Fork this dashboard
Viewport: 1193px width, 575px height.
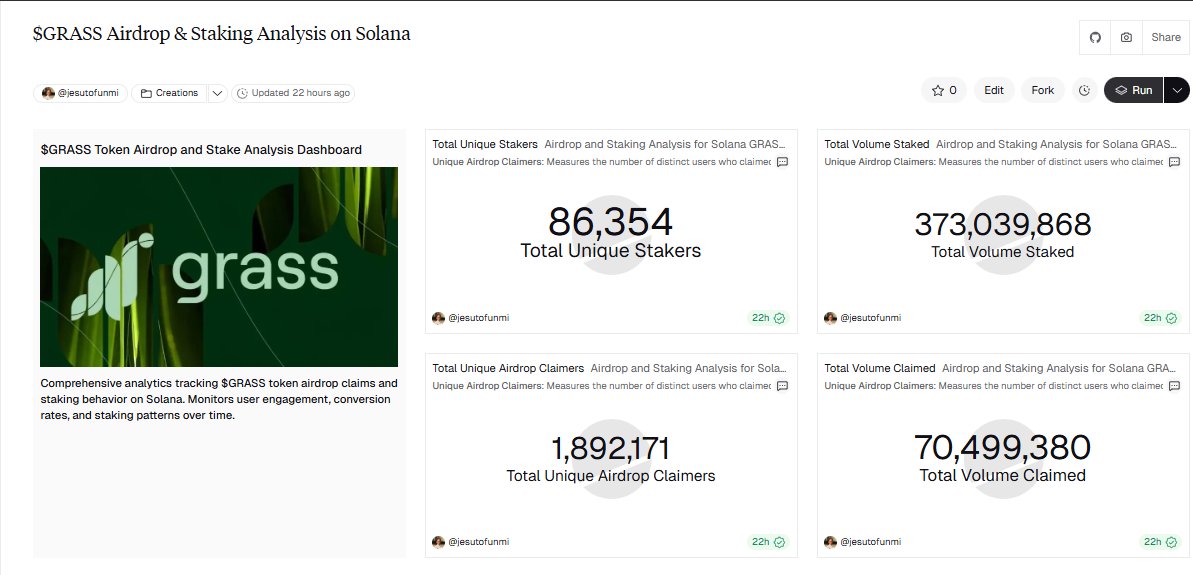(x=1042, y=90)
